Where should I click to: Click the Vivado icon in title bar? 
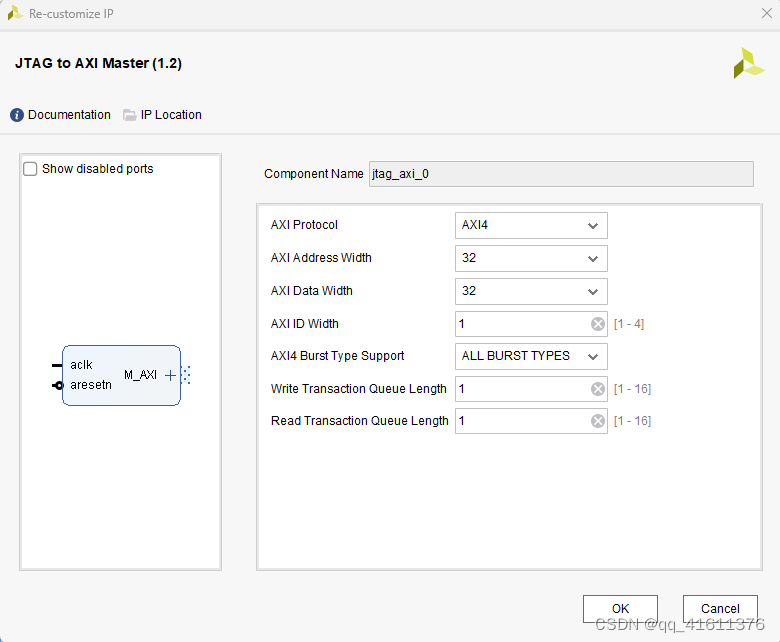coord(15,13)
